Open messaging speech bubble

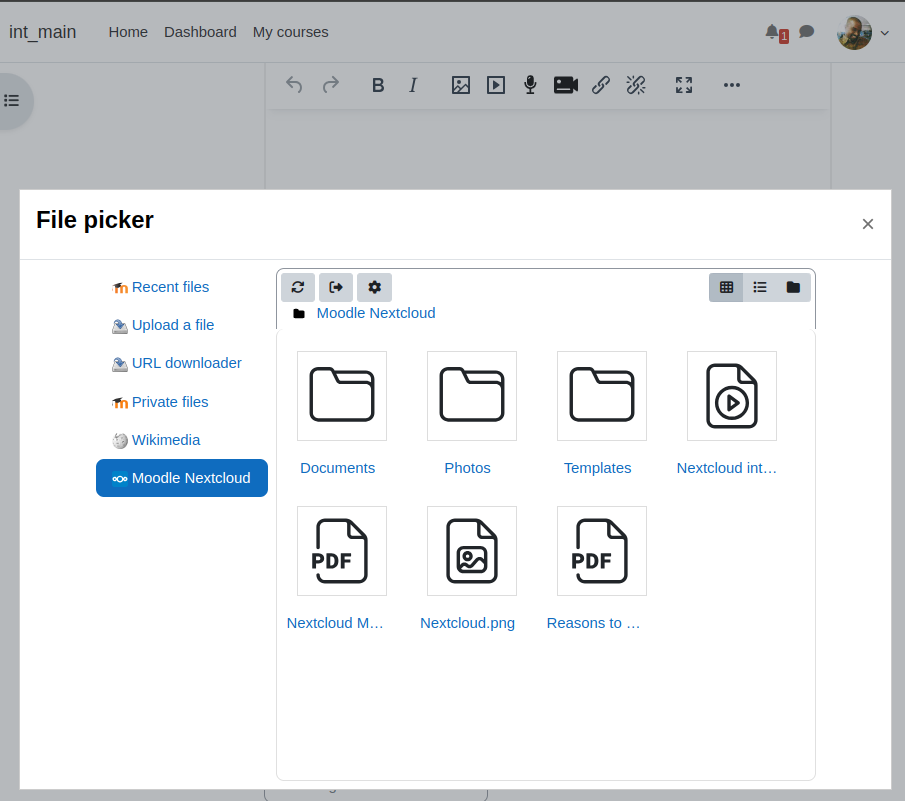pos(806,32)
